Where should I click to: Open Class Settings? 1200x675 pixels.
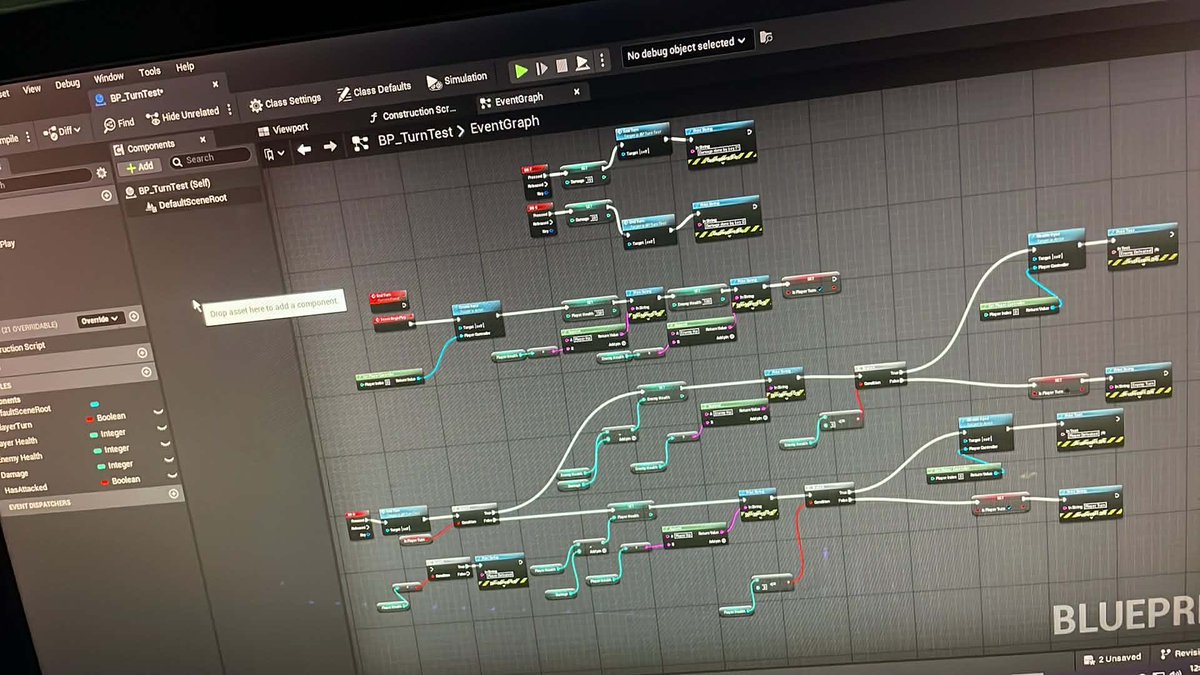click(285, 101)
